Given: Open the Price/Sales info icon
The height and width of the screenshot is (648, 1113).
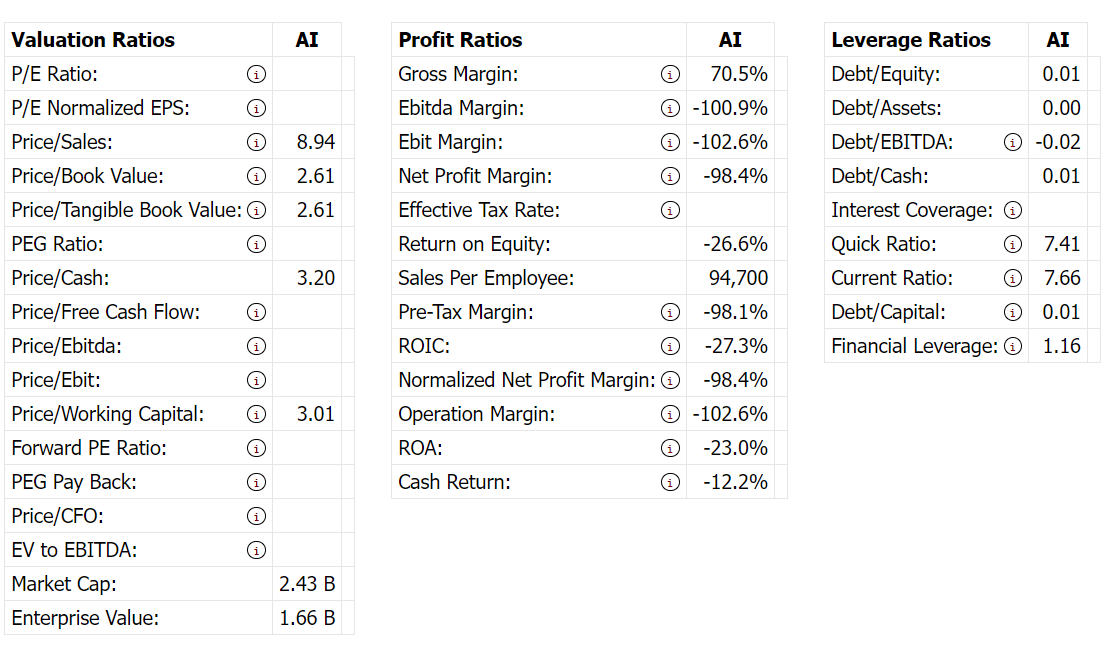Looking at the screenshot, I should tap(257, 142).
